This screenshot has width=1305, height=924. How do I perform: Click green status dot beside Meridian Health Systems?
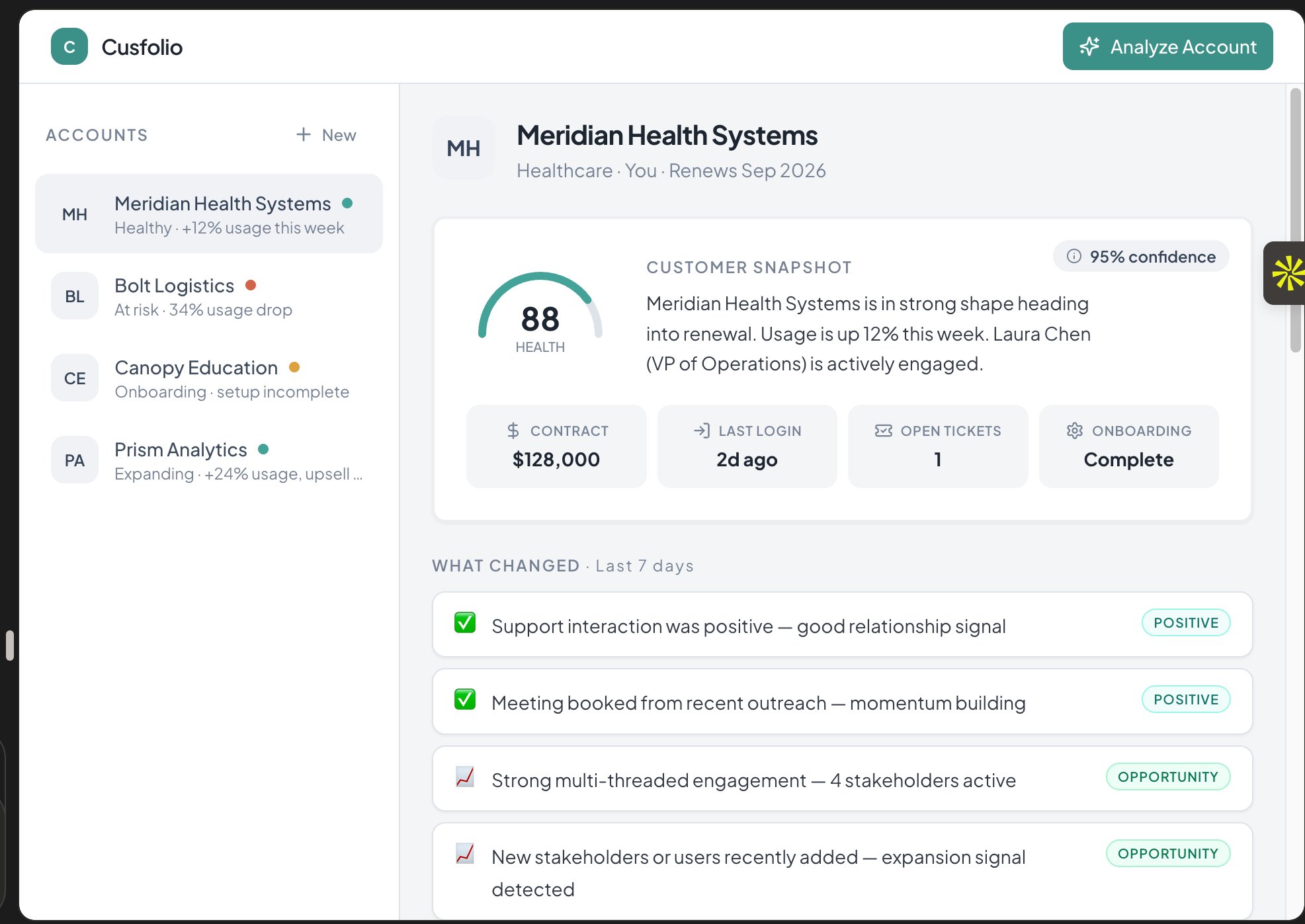tap(347, 203)
